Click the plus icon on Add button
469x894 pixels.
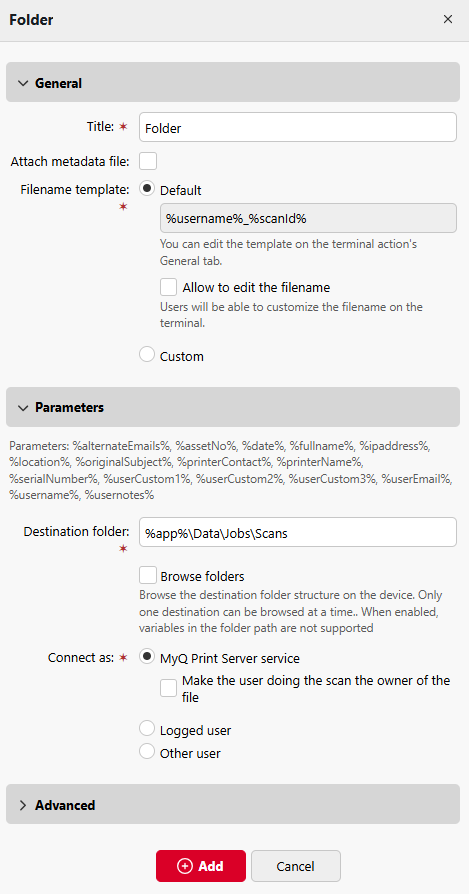click(185, 866)
